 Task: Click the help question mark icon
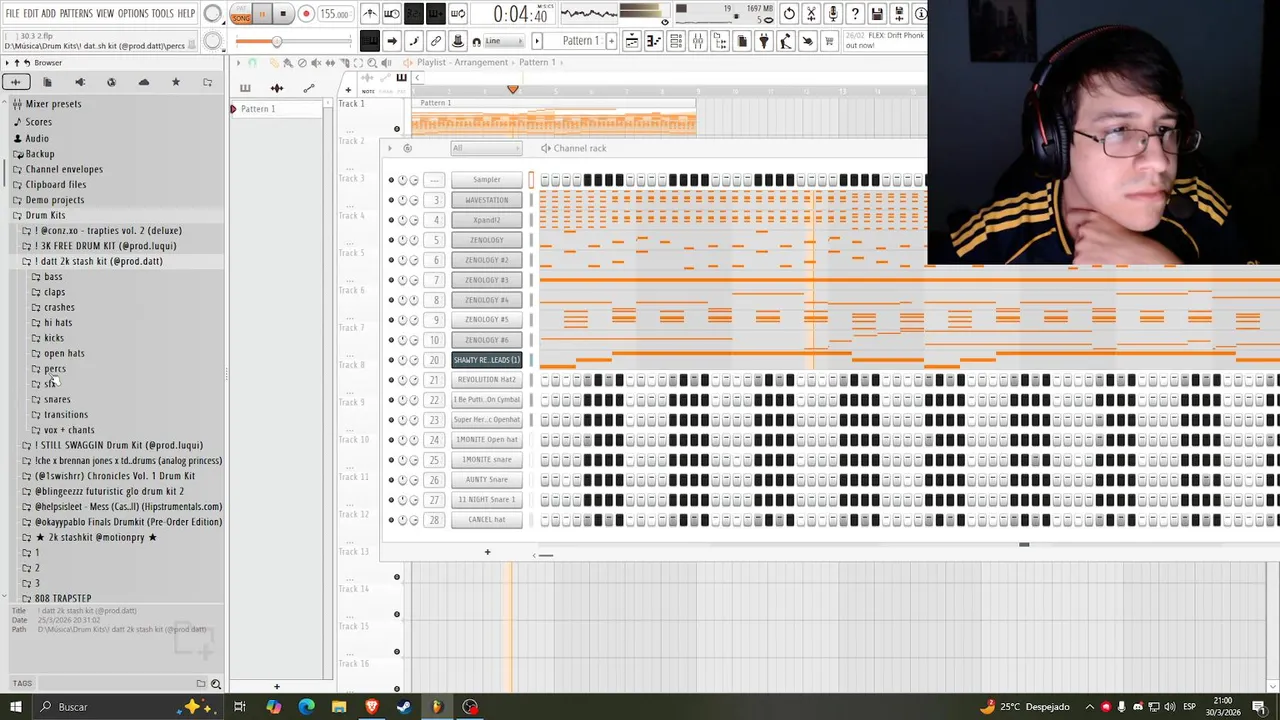(x=854, y=14)
